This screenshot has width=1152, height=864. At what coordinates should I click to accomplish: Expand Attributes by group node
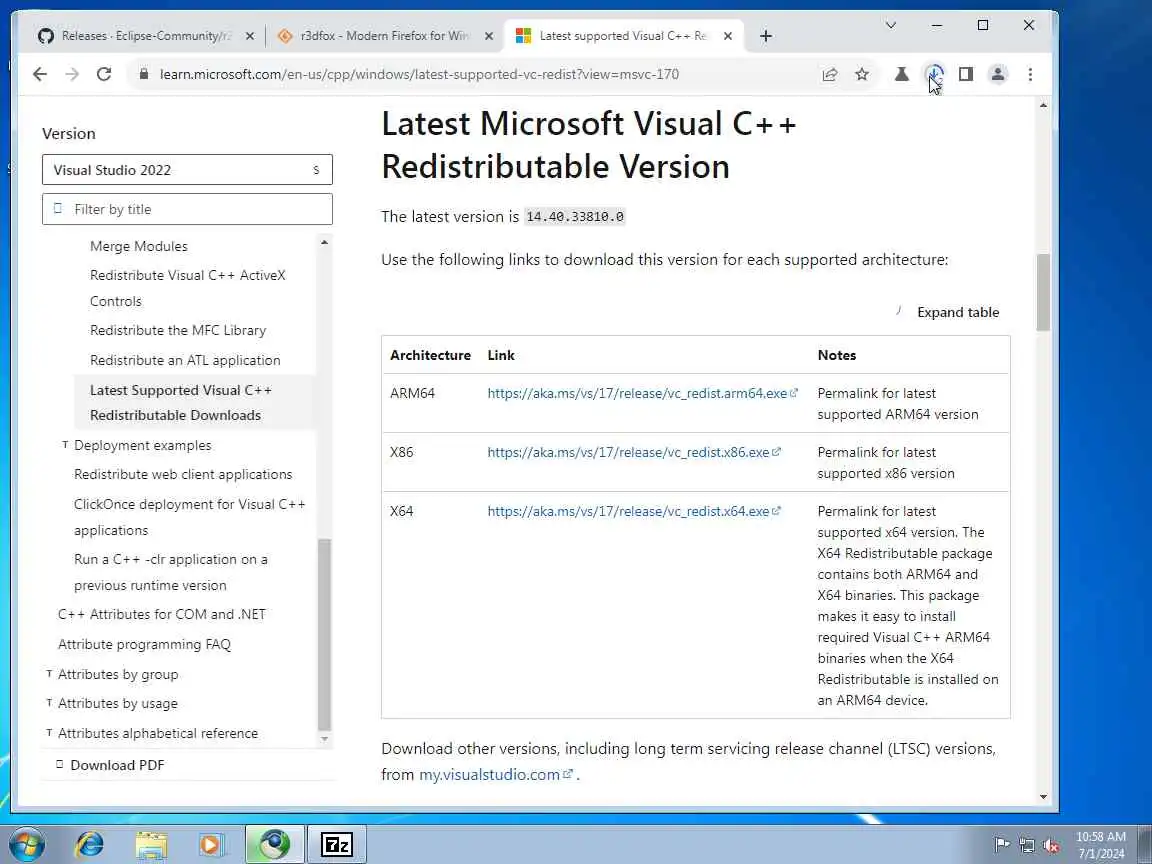coord(49,674)
